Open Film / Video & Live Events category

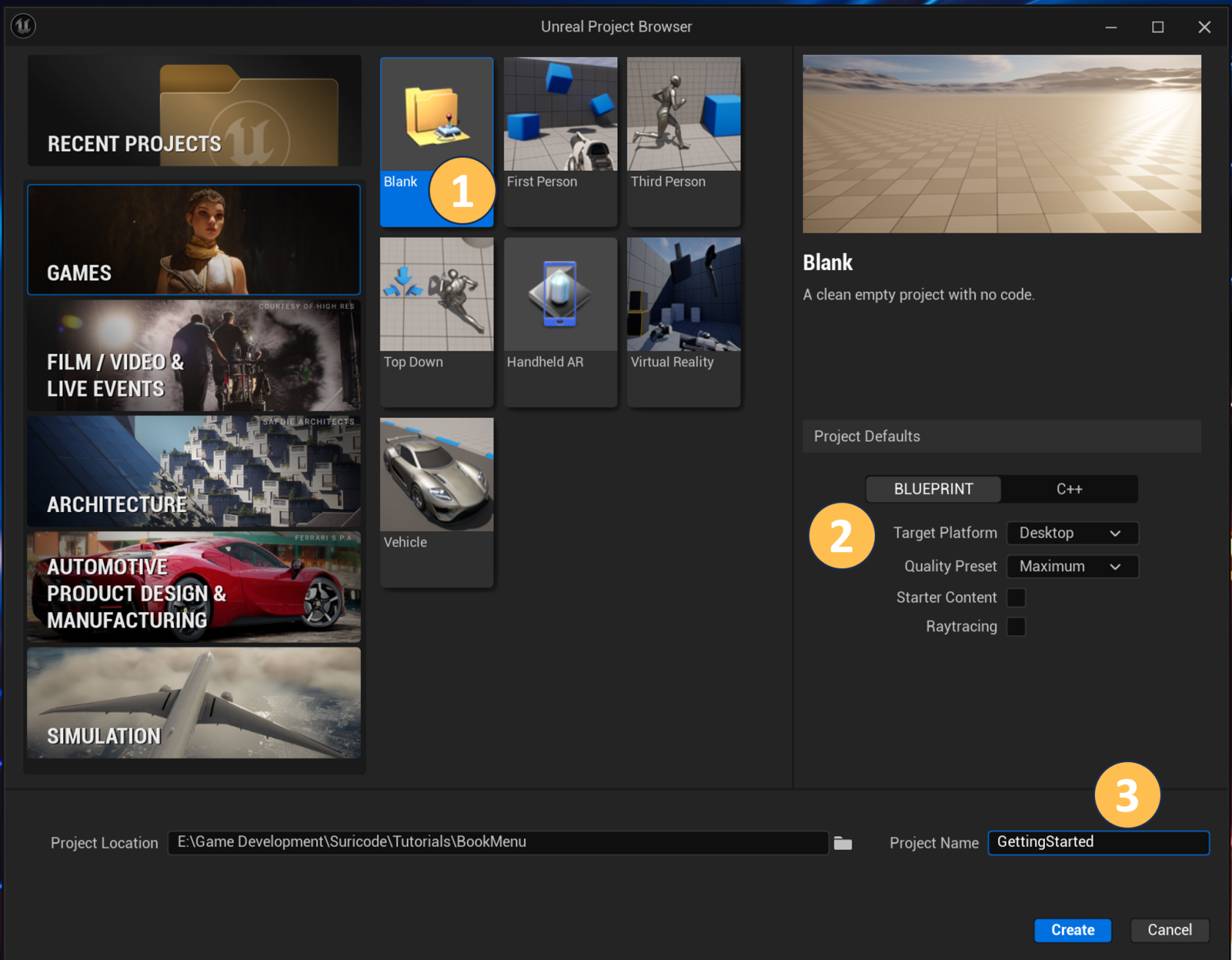click(x=194, y=356)
